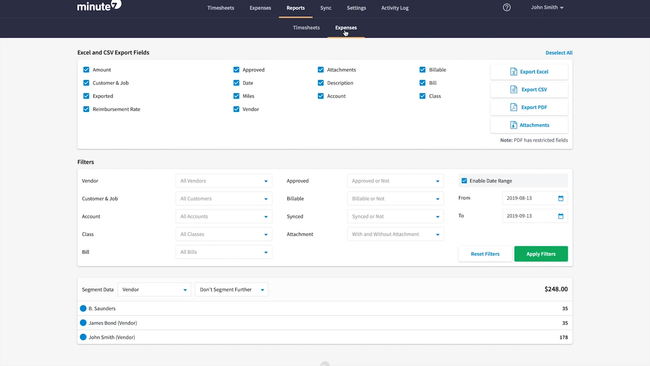
Task: Toggle the Account export checkbox
Action: click(320, 96)
